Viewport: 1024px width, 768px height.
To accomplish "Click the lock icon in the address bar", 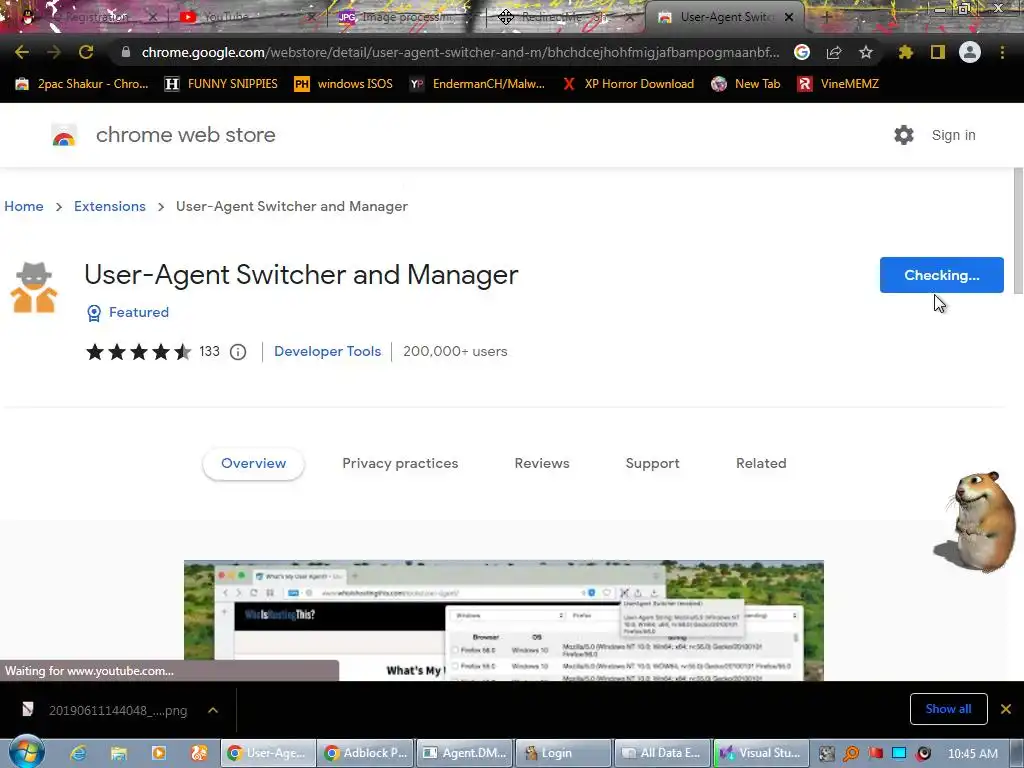I will tap(125, 52).
